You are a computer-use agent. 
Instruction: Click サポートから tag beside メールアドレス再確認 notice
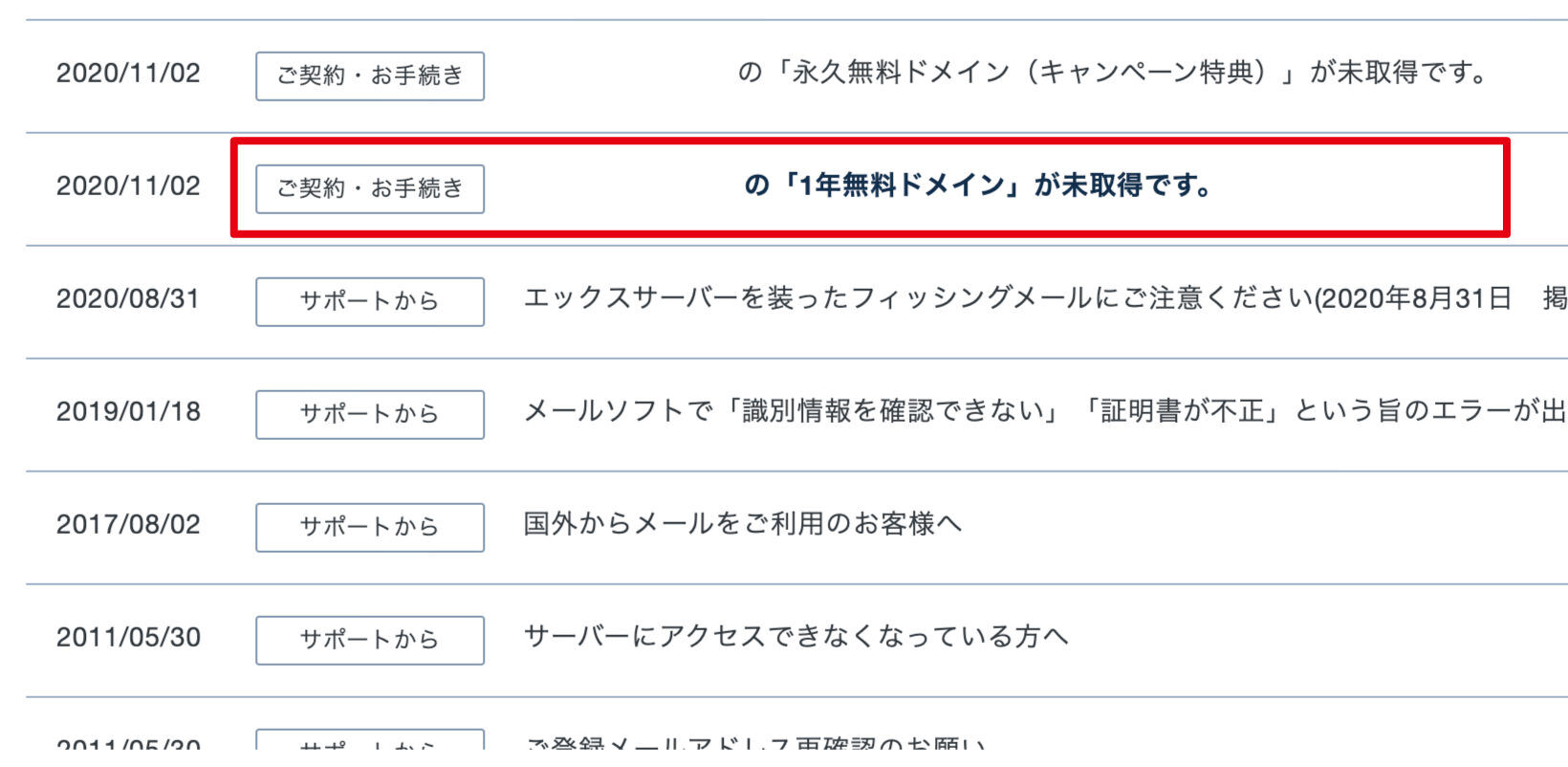[x=370, y=743]
